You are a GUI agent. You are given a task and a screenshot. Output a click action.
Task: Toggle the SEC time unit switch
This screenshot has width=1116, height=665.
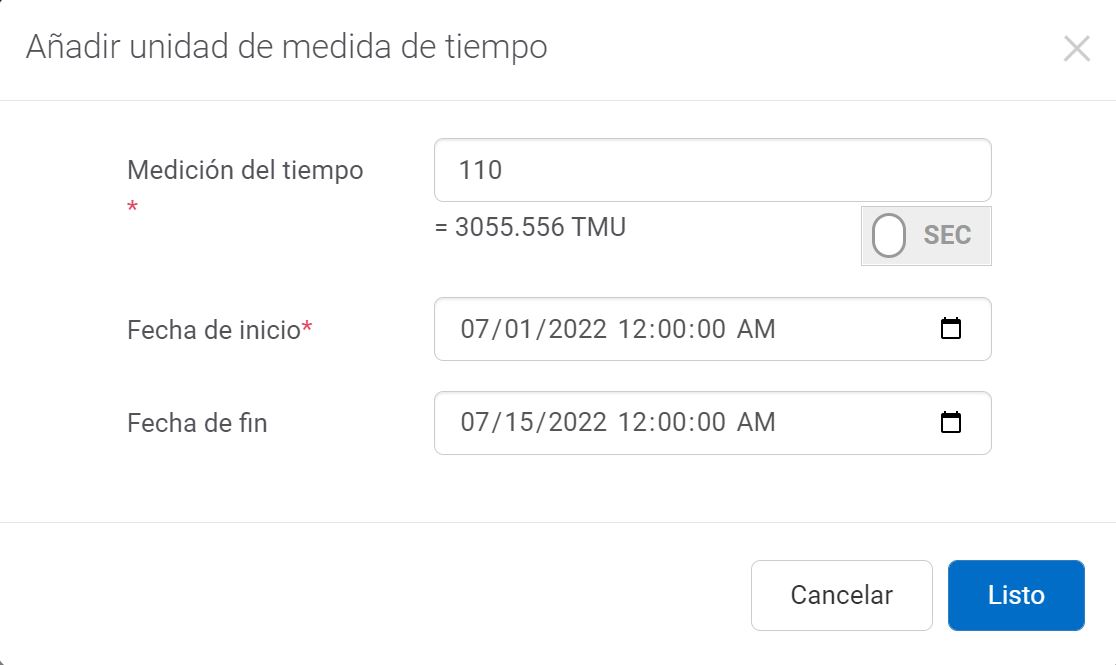(x=926, y=236)
